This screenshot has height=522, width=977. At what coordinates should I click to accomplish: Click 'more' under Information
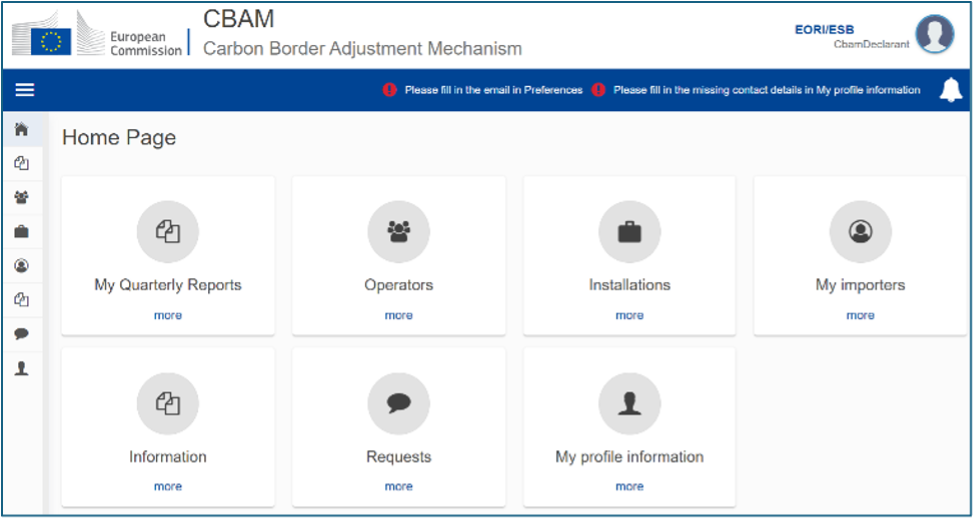168,487
